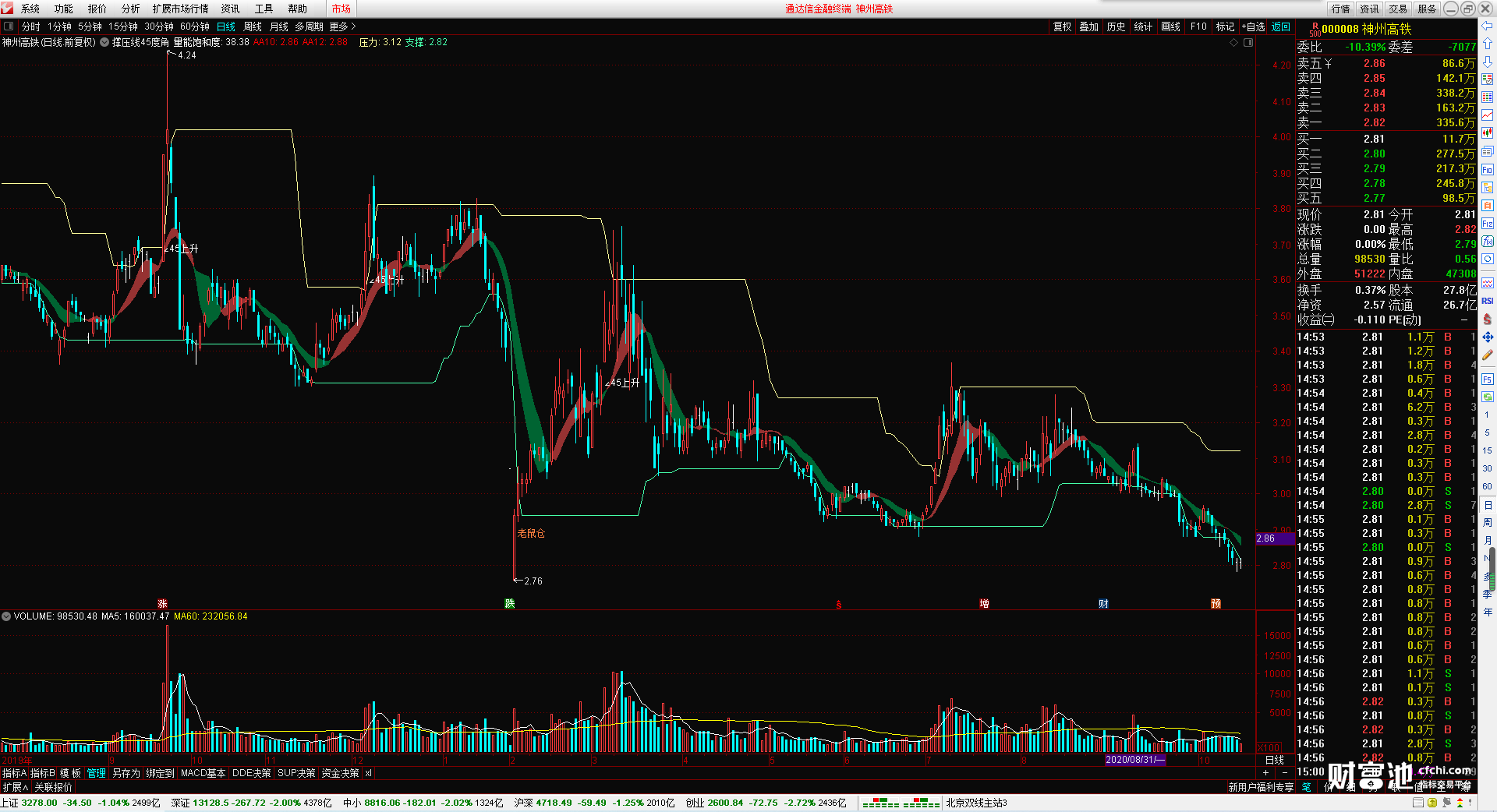The width and height of the screenshot is (1497, 812).
Task: Select the pencil drawing tool icon
Action: tap(1487, 355)
